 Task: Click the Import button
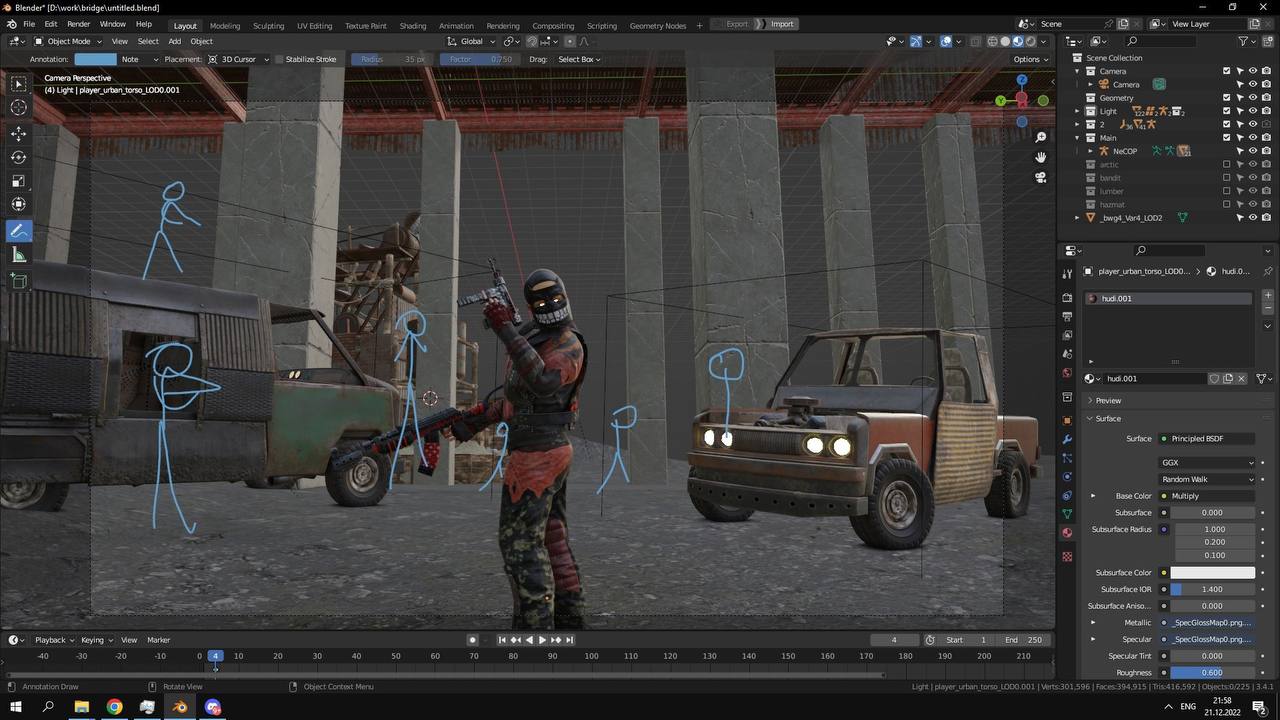click(x=781, y=24)
